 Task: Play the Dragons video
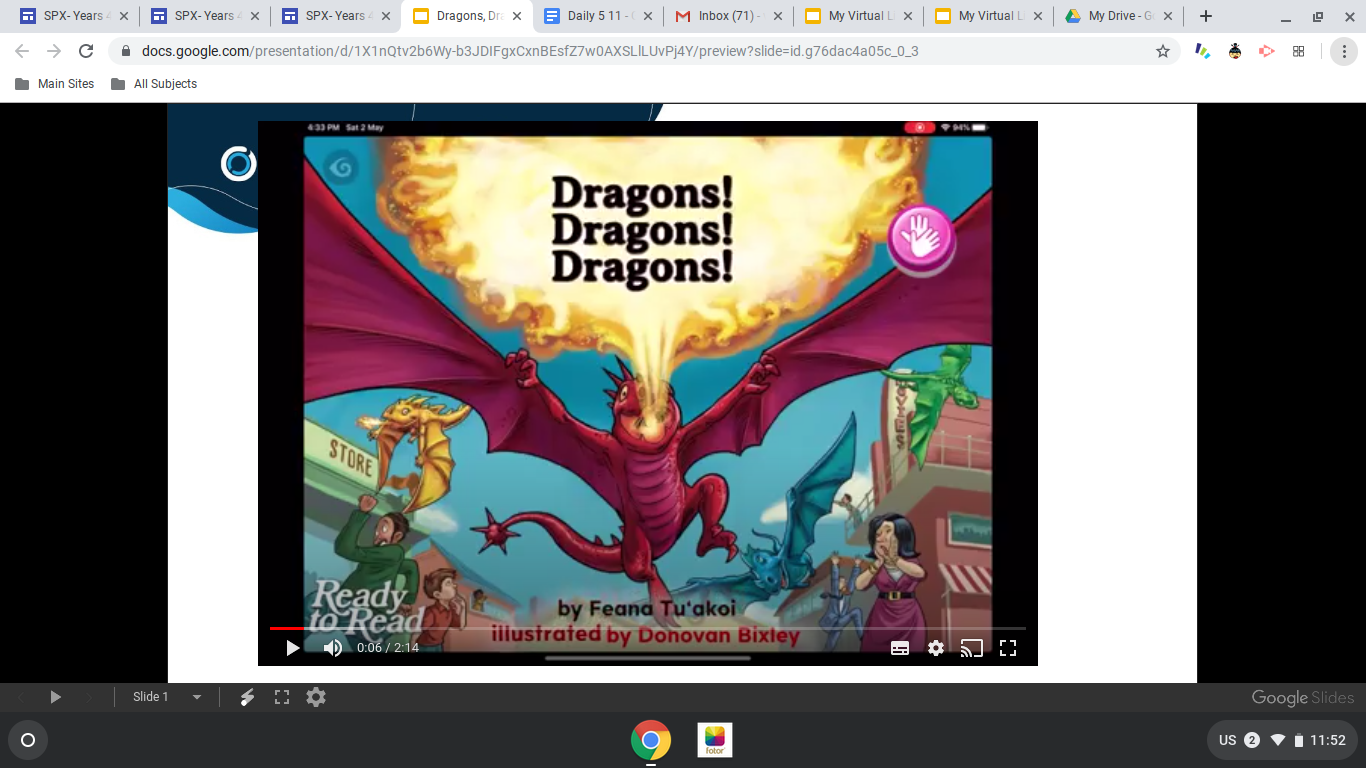[x=293, y=648]
